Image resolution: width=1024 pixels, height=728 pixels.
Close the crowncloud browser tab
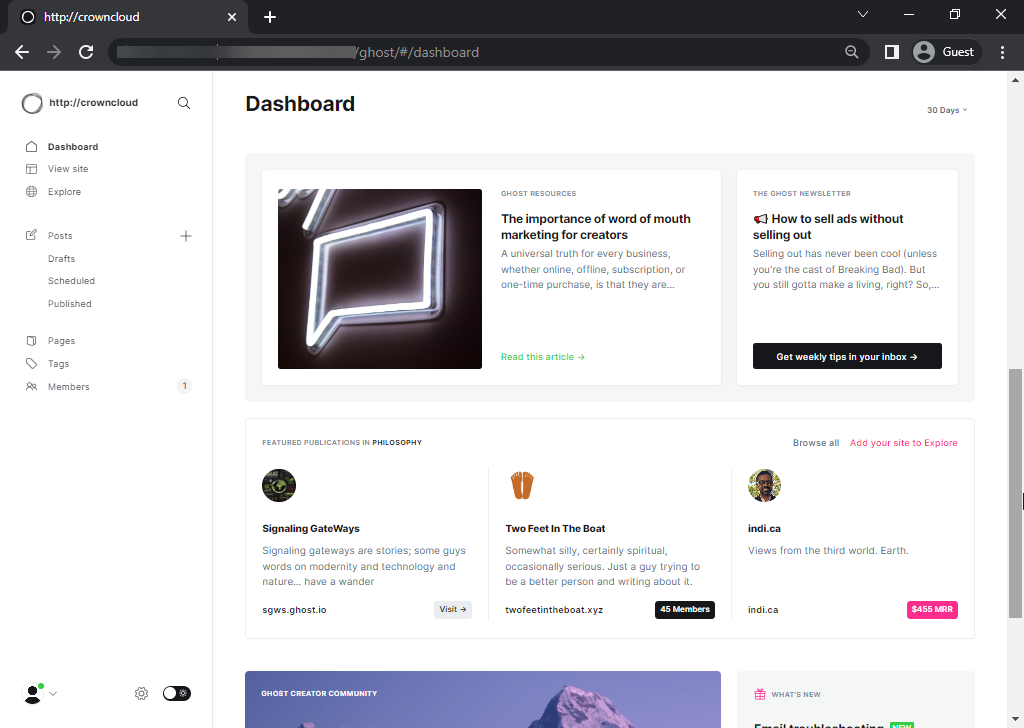(x=232, y=17)
